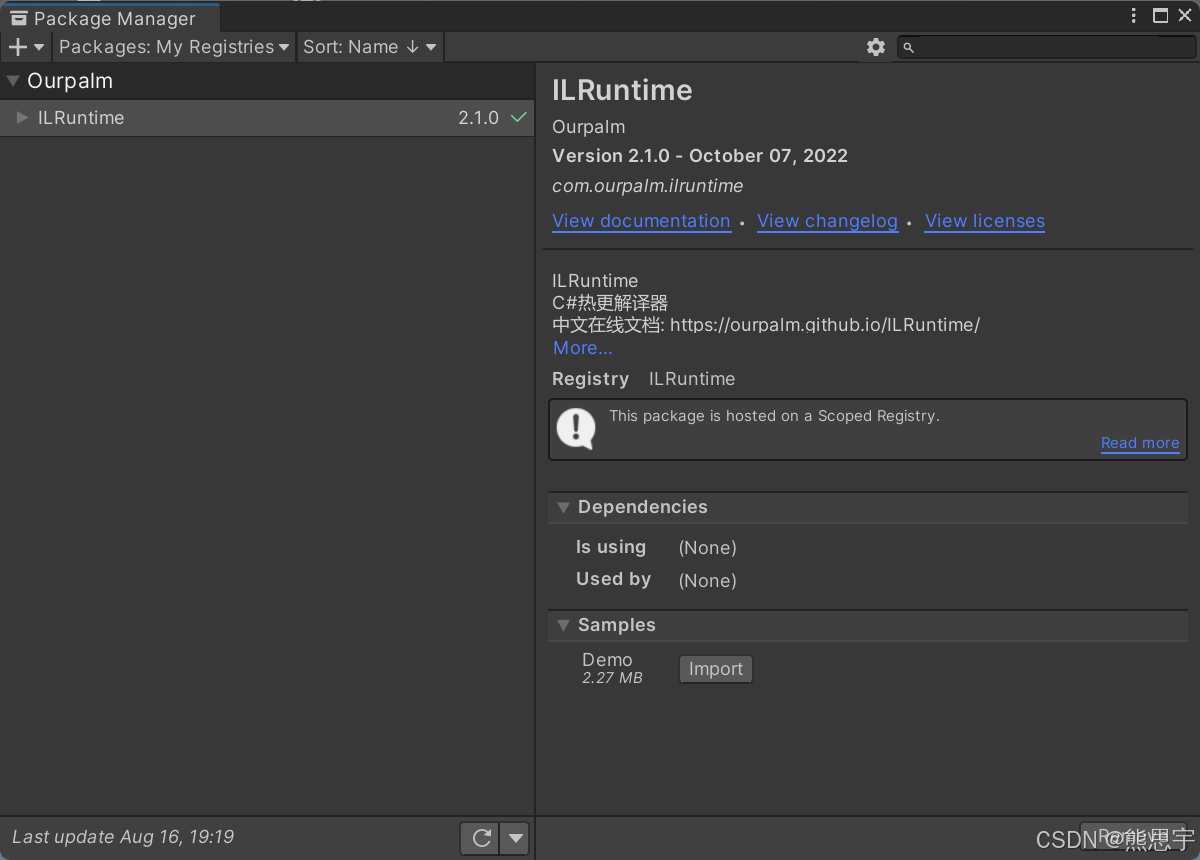1200x860 pixels.
Task: Select the ILRuntime 2.1.0 package row
Action: tap(267, 118)
